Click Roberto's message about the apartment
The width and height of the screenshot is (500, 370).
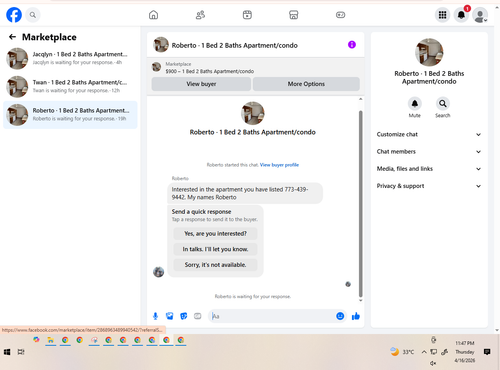pos(245,193)
